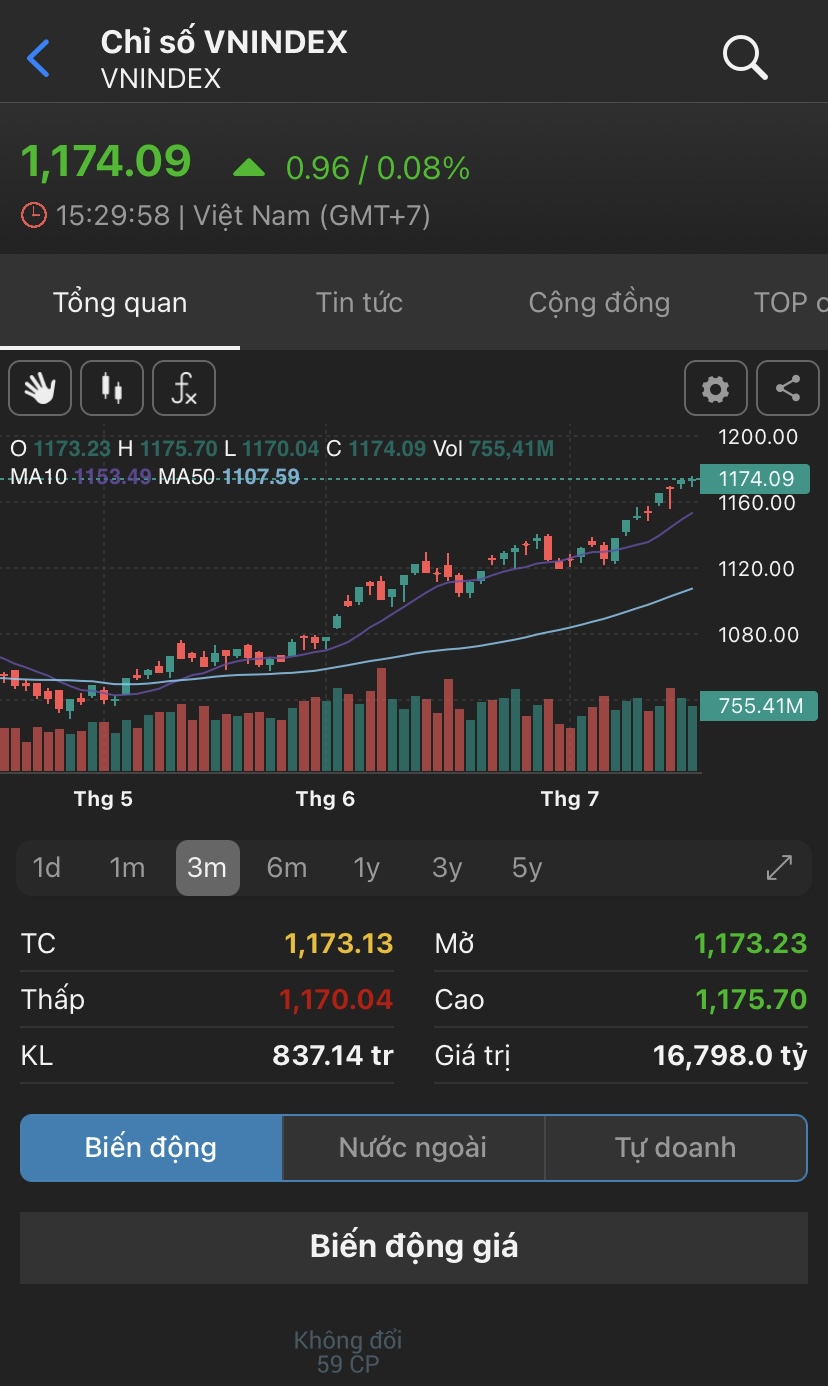The width and height of the screenshot is (828, 1386).
Task: Open the fx indicators tool
Action: pos(184,388)
